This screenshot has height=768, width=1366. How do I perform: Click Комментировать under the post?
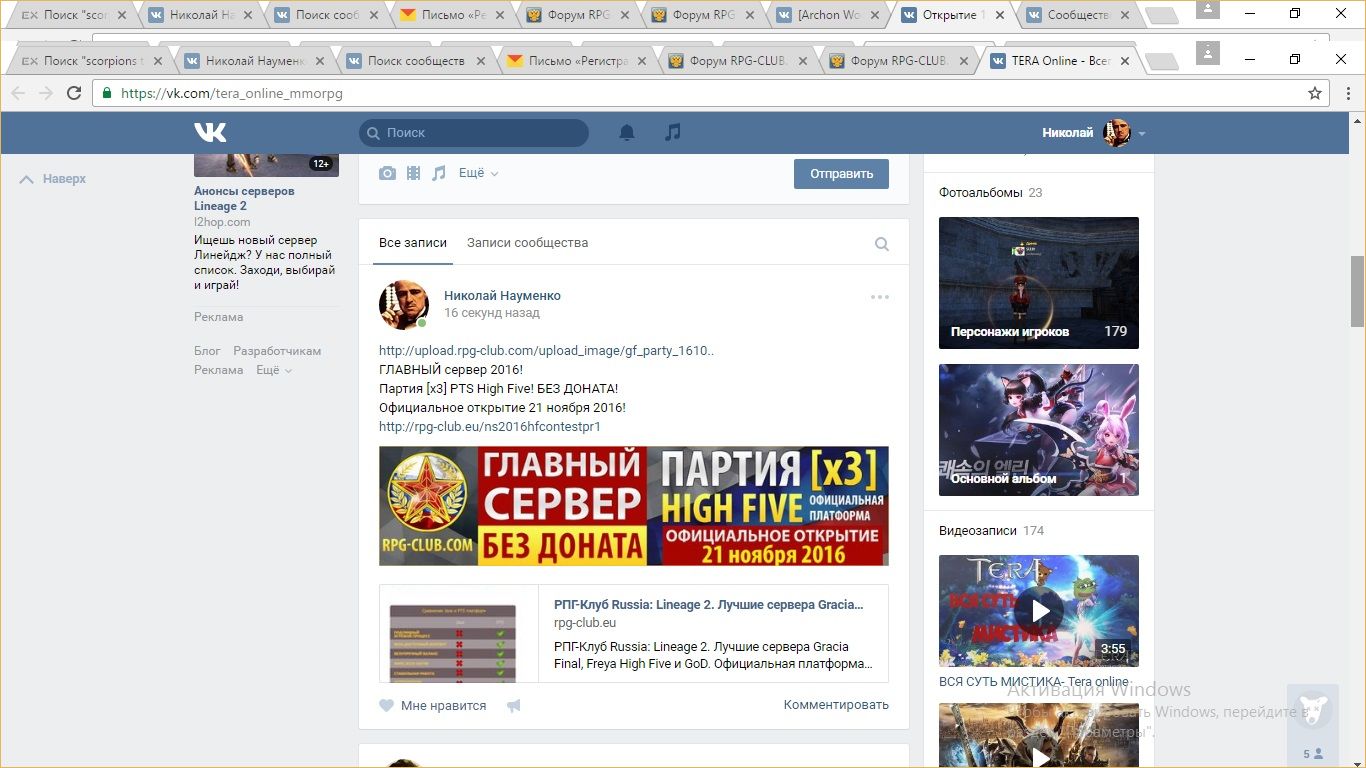pos(836,705)
